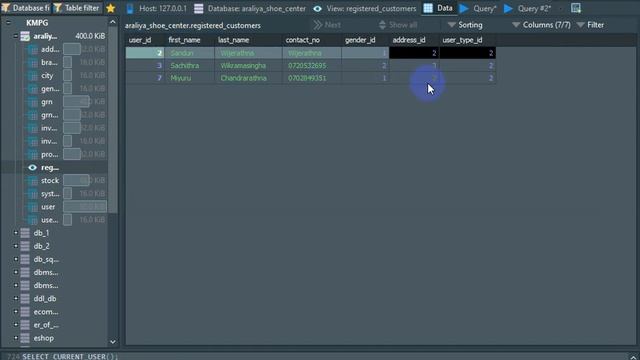The height and width of the screenshot is (360, 640).
Task: Collapse the KMPG session node
Action: (x=8, y=22)
